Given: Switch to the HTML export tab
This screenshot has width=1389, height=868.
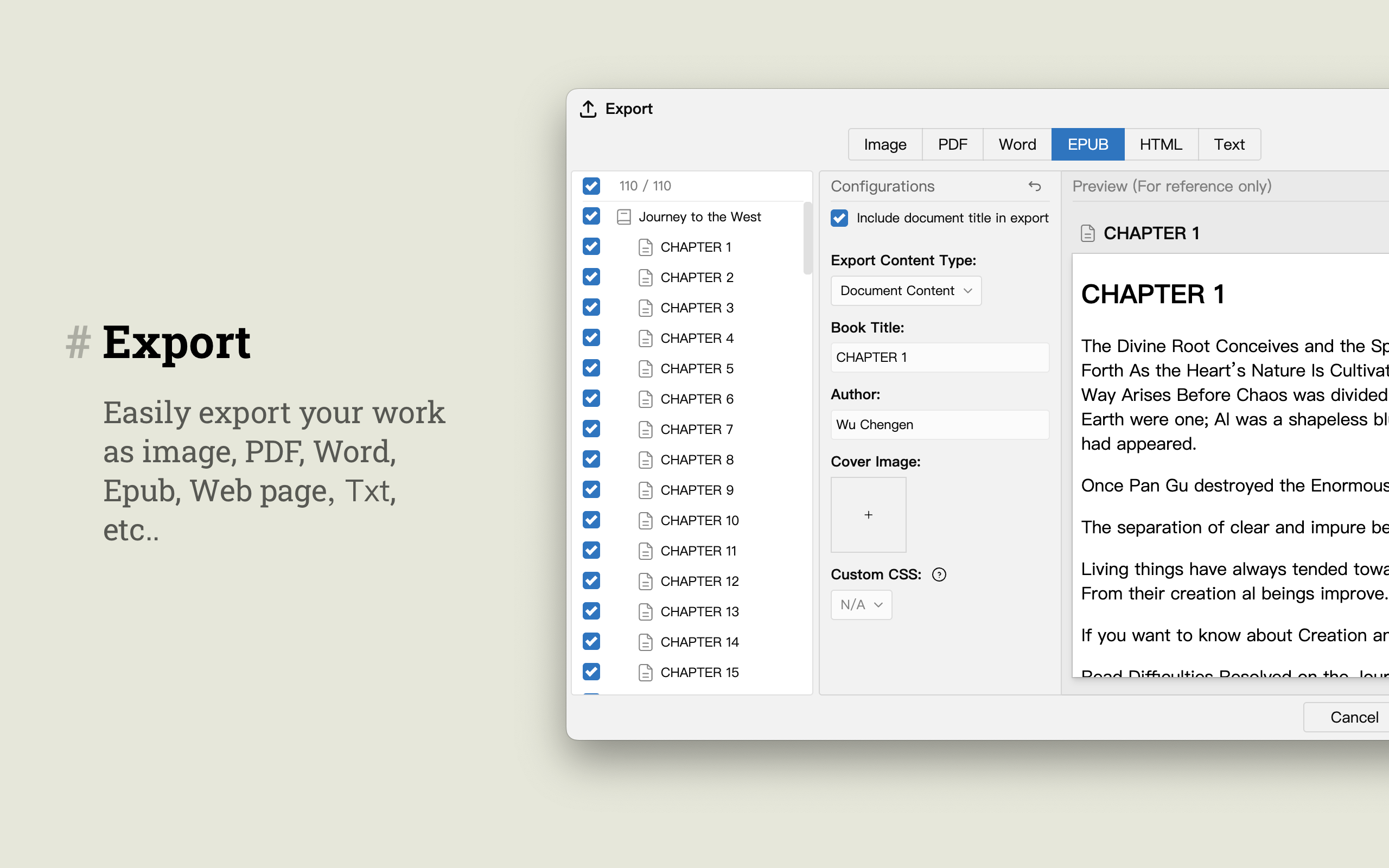Looking at the screenshot, I should [x=1161, y=145].
